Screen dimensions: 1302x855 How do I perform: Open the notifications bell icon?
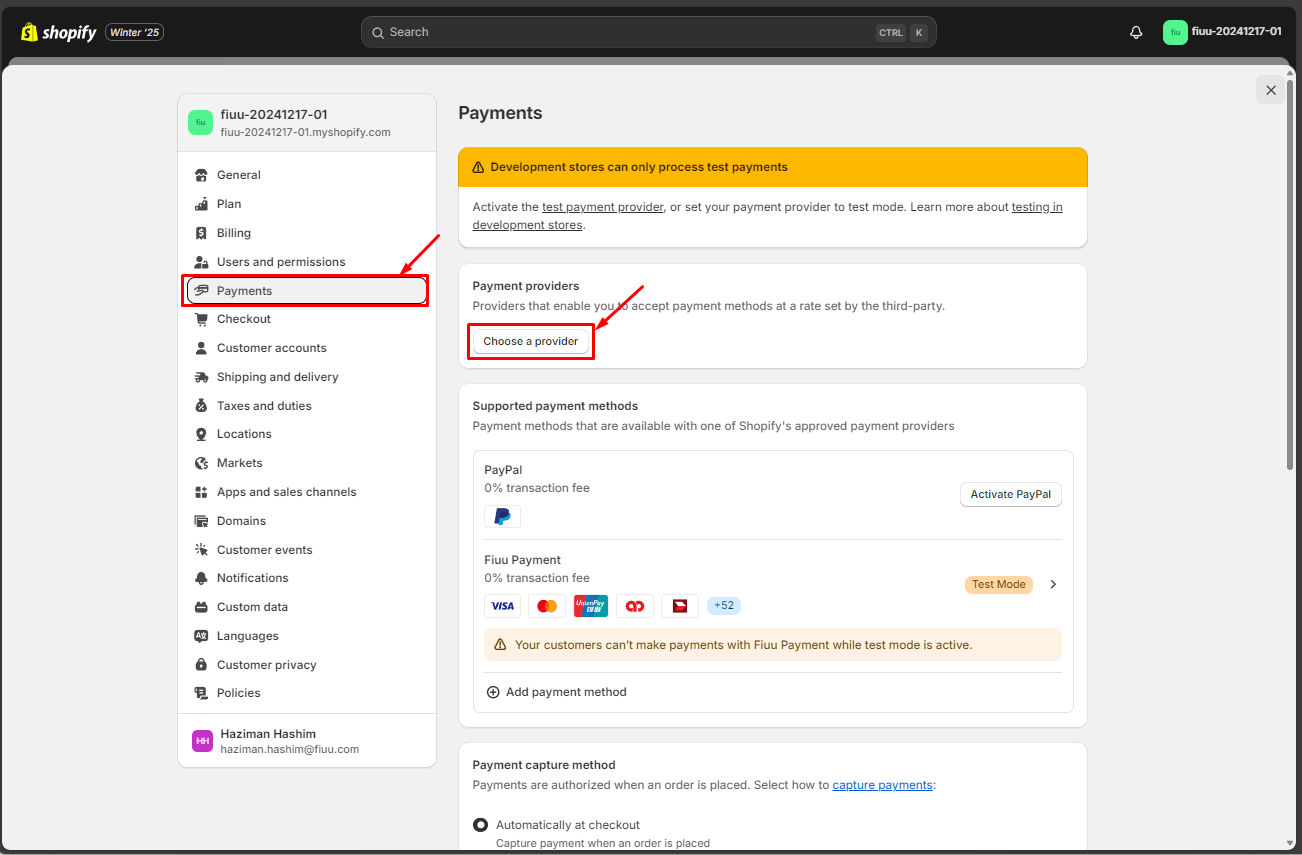[1136, 32]
